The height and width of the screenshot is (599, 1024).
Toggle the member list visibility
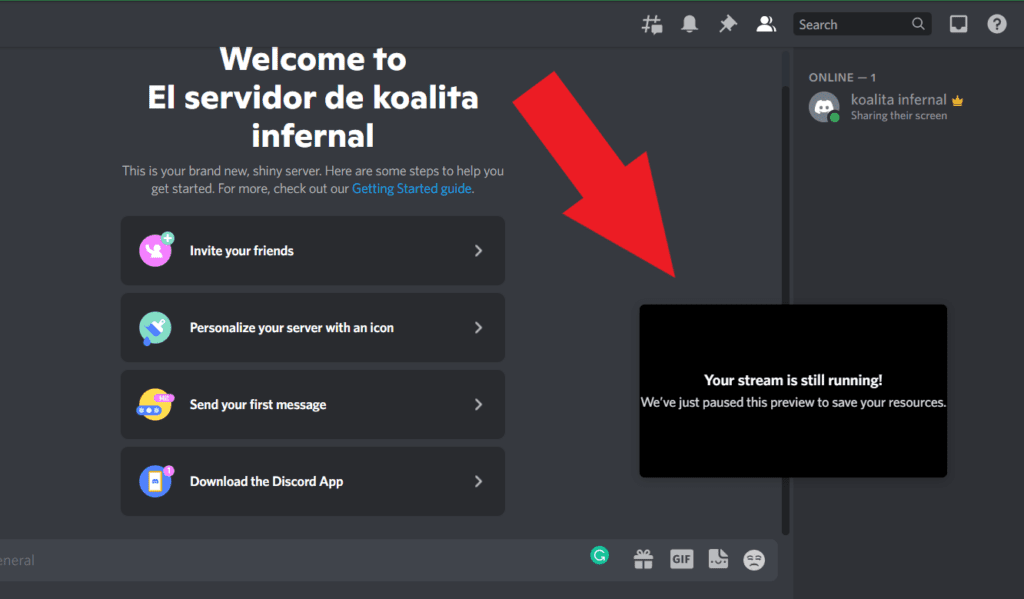[765, 23]
